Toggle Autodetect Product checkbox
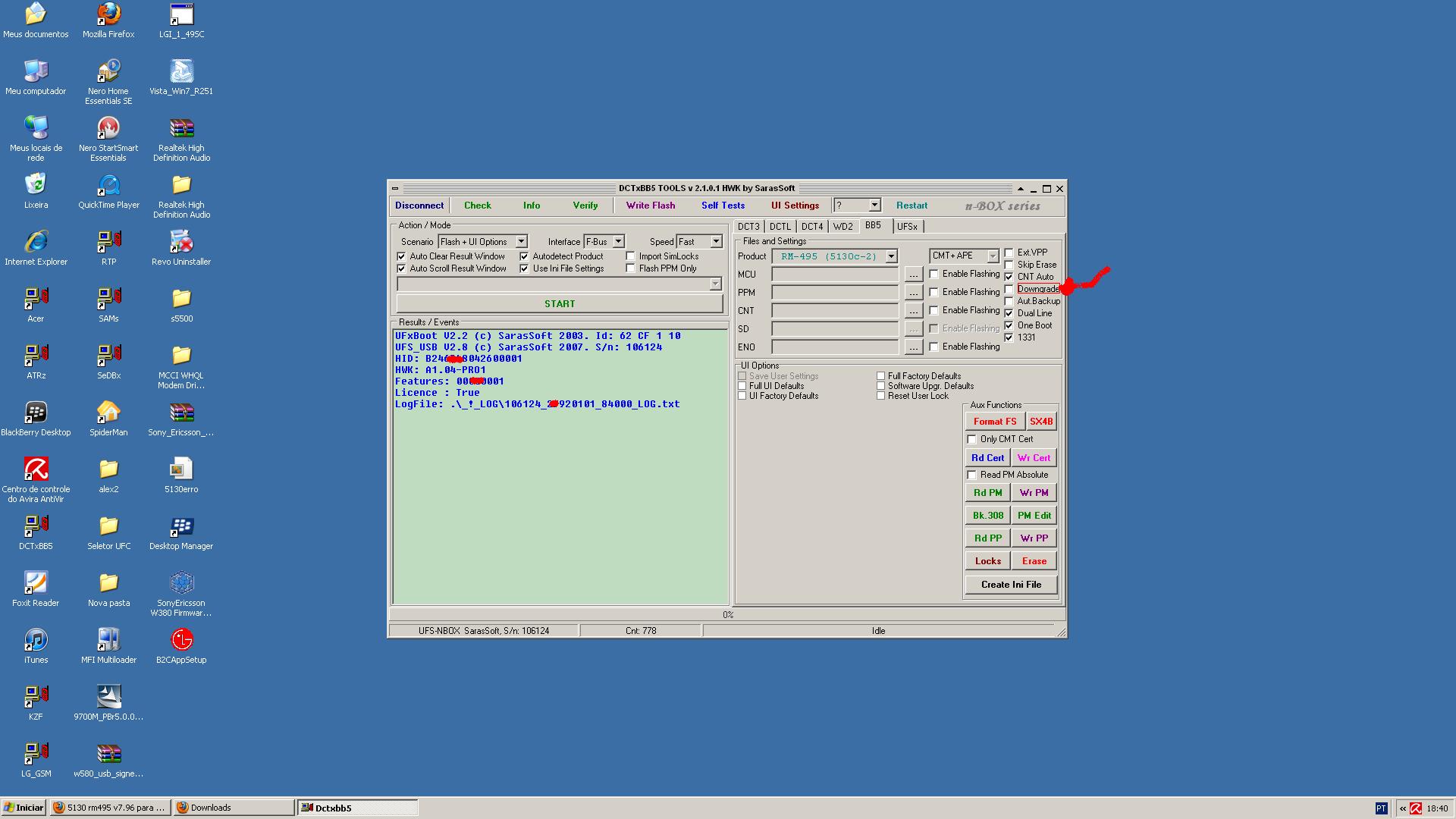1456x819 pixels. point(524,256)
